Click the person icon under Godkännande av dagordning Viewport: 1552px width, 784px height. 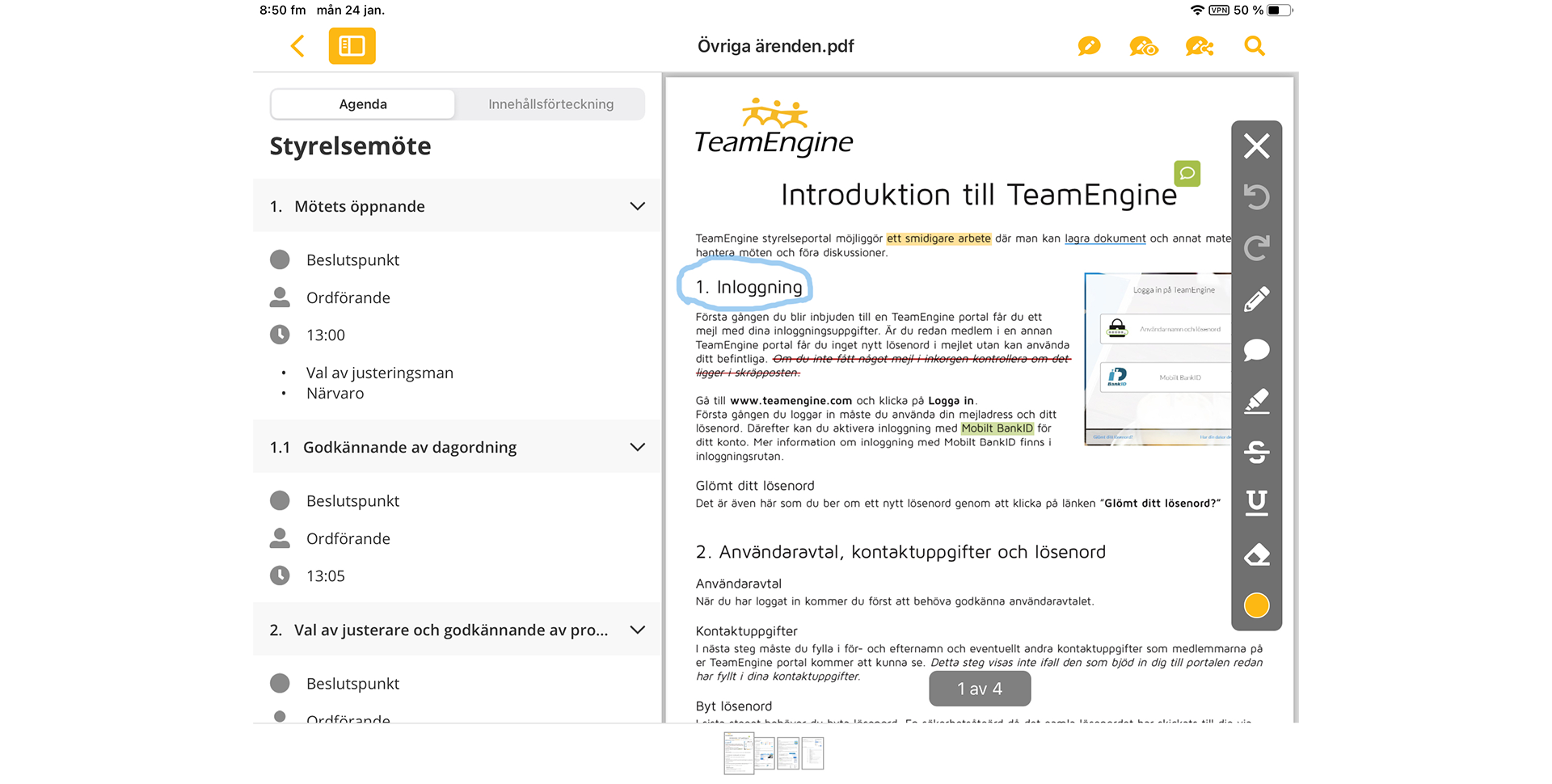point(280,538)
